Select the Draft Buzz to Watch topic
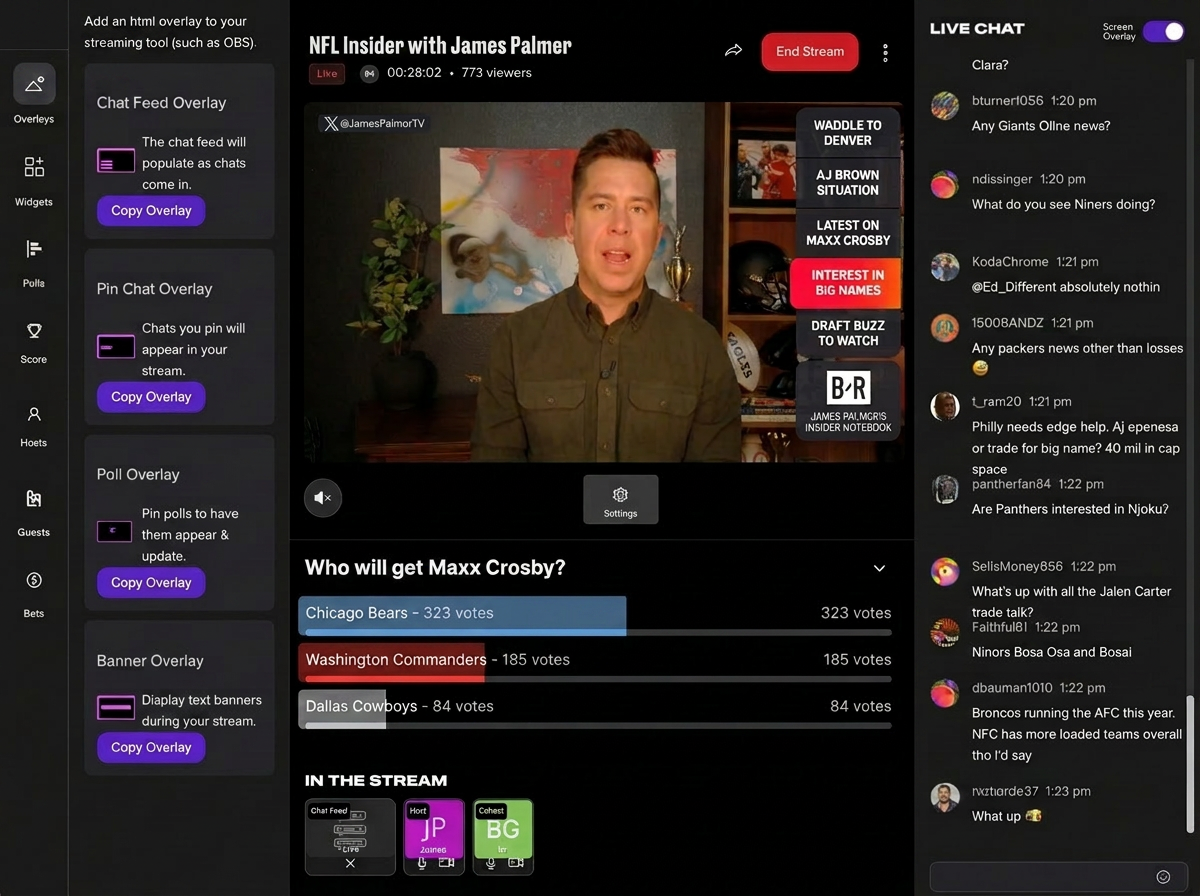 coord(848,333)
